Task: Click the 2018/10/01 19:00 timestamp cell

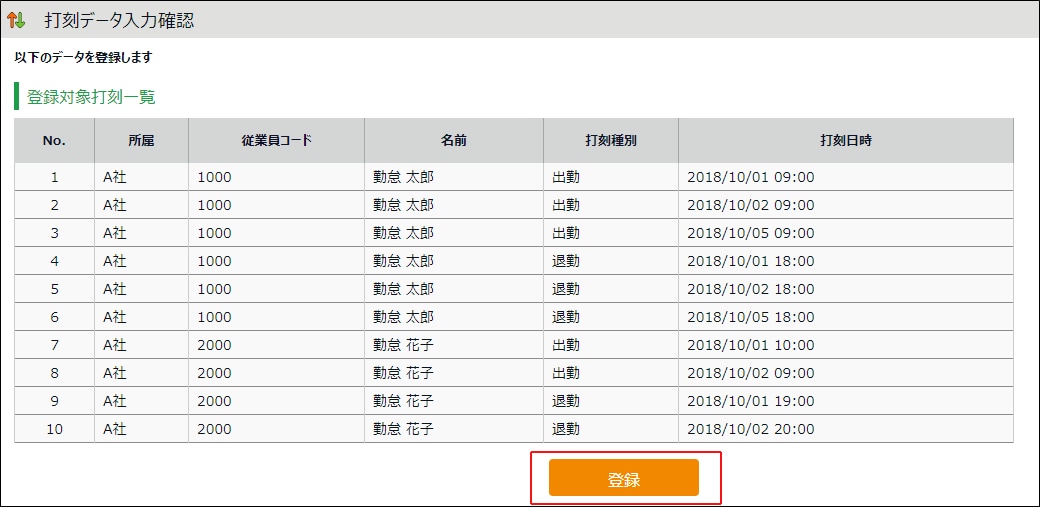Action: pyautogui.click(x=750, y=401)
